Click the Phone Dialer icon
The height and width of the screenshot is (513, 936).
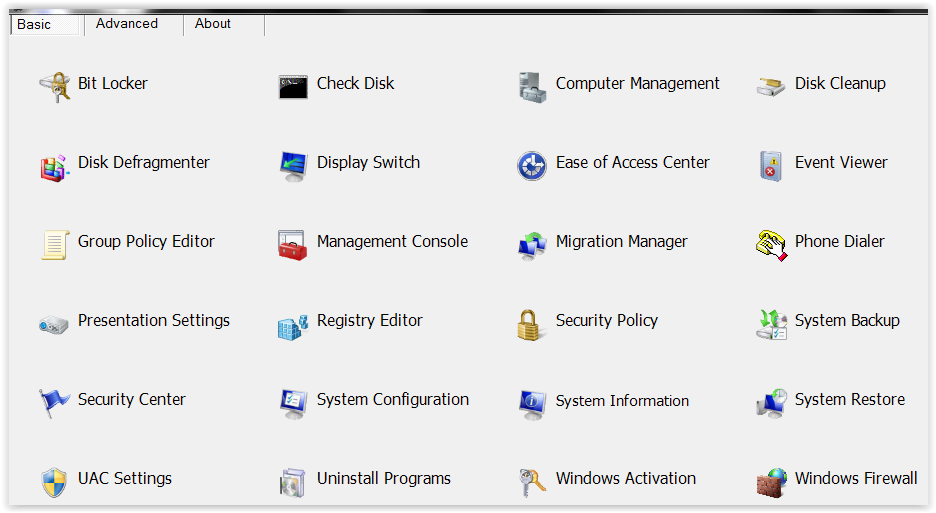771,244
